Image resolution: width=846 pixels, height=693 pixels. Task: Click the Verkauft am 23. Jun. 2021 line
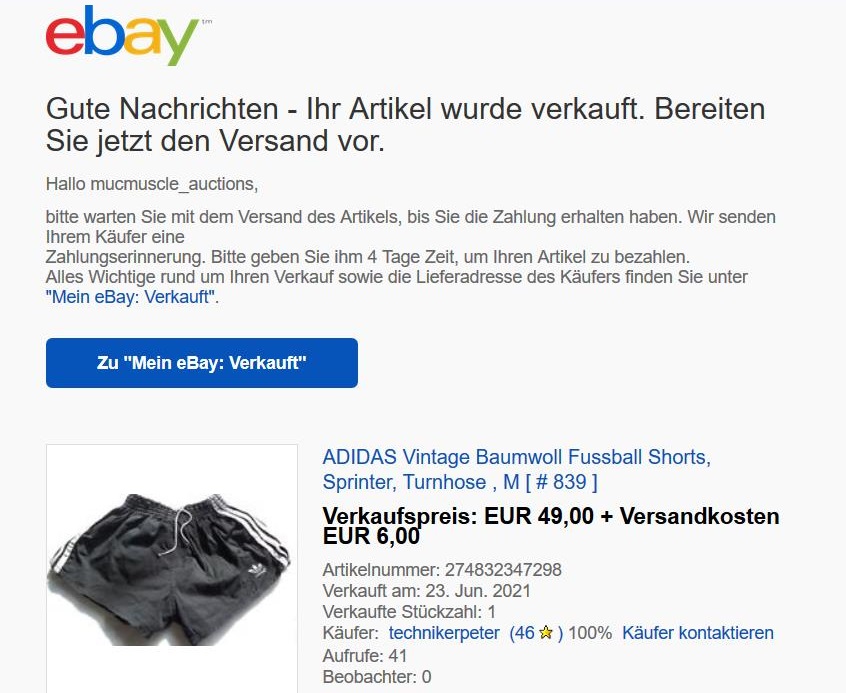coord(426,591)
